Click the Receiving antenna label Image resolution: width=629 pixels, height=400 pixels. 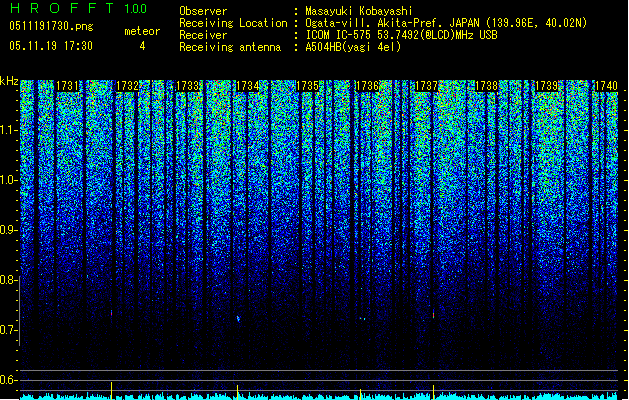point(230,47)
